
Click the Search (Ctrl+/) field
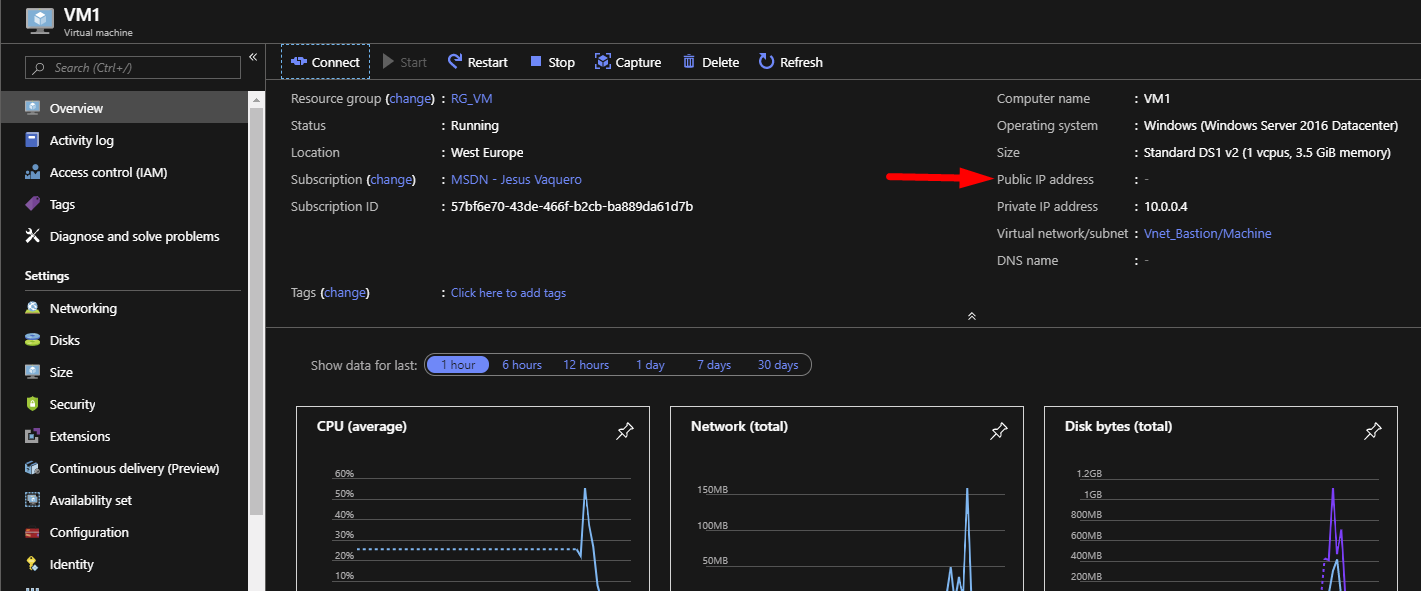[131, 67]
